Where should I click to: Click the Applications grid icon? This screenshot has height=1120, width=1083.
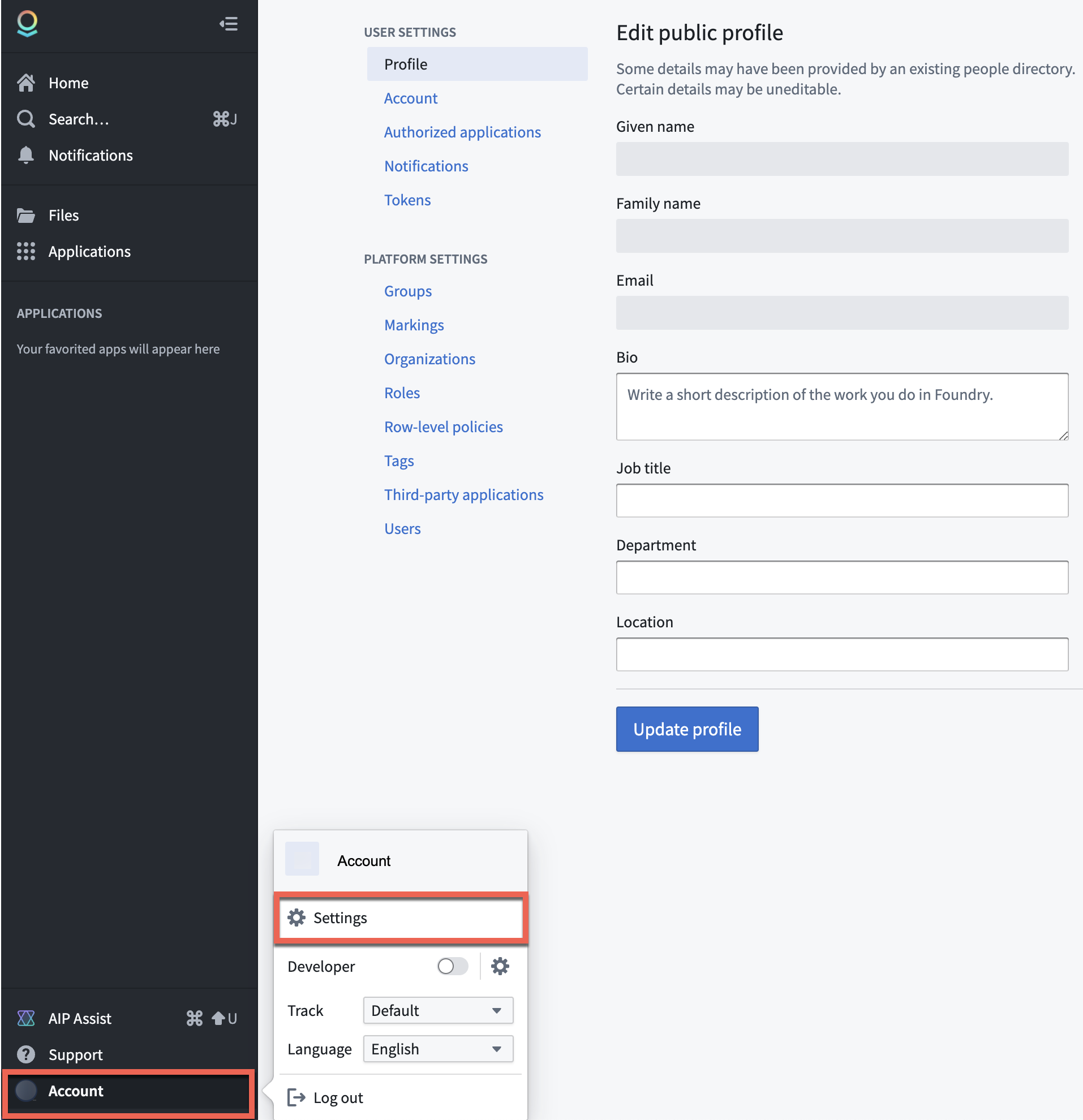pyautogui.click(x=25, y=251)
